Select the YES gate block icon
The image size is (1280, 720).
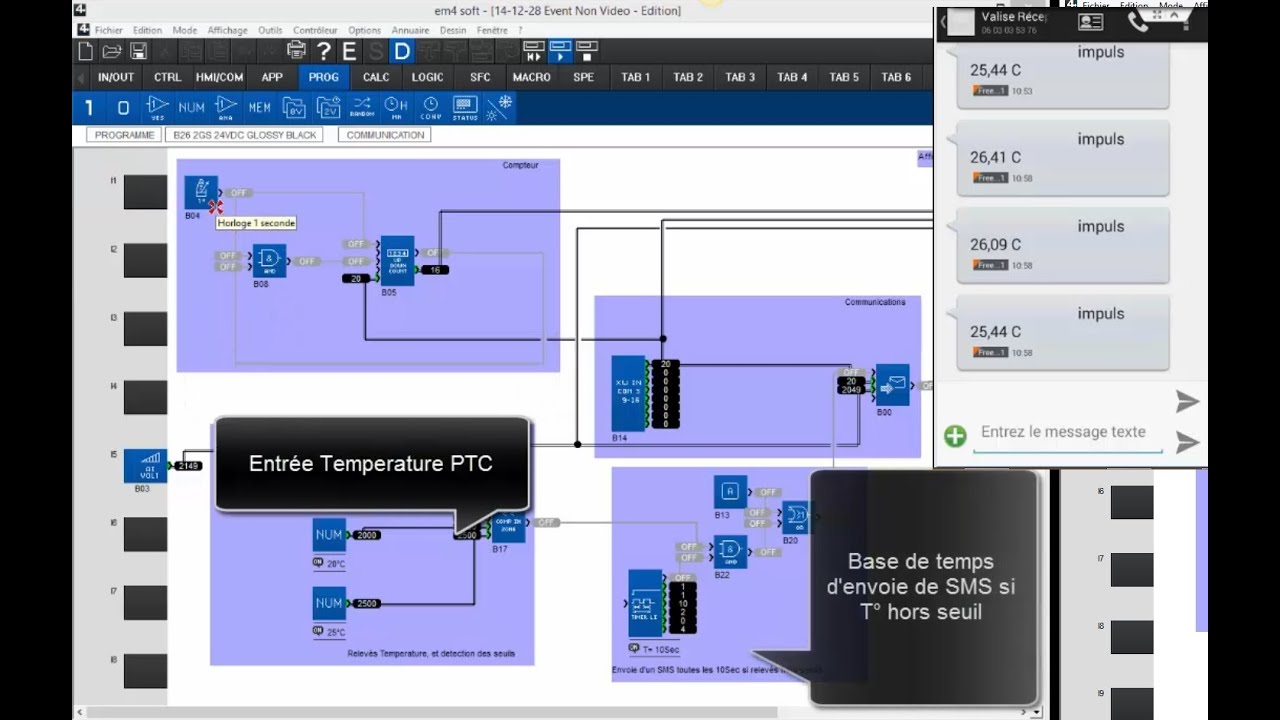[157, 107]
